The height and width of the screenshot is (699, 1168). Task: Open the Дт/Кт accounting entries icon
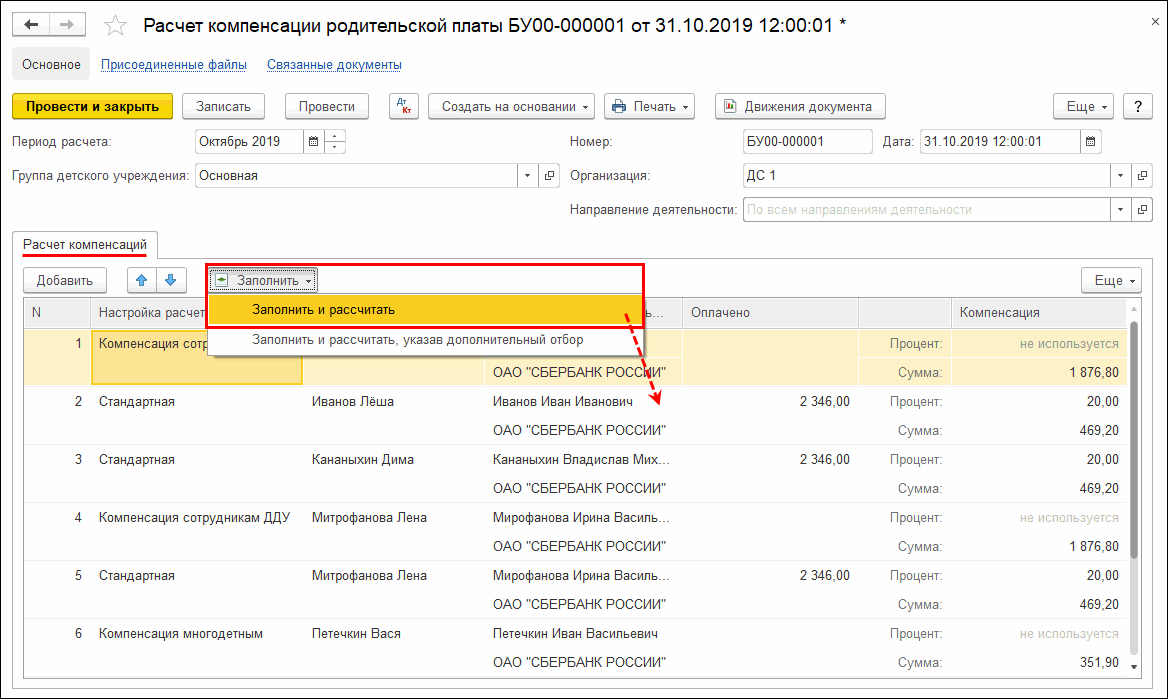(x=404, y=106)
